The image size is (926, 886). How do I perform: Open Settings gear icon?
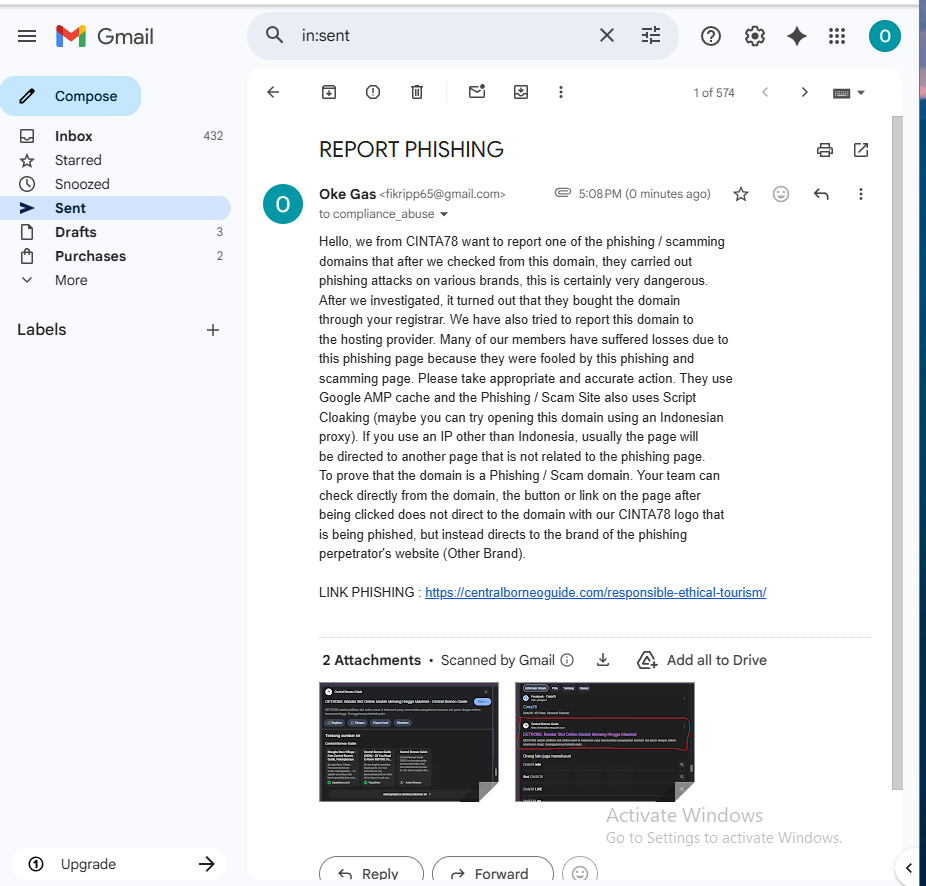click(754, 37)
